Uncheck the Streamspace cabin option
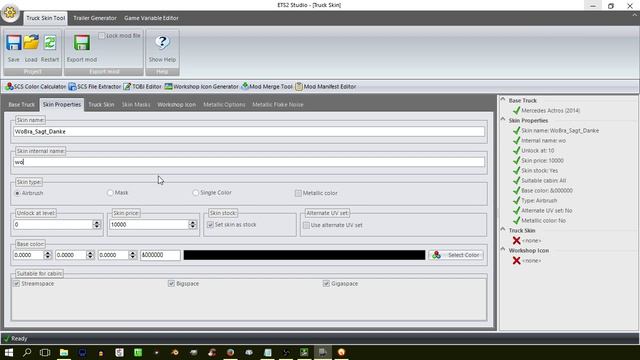 17,284
